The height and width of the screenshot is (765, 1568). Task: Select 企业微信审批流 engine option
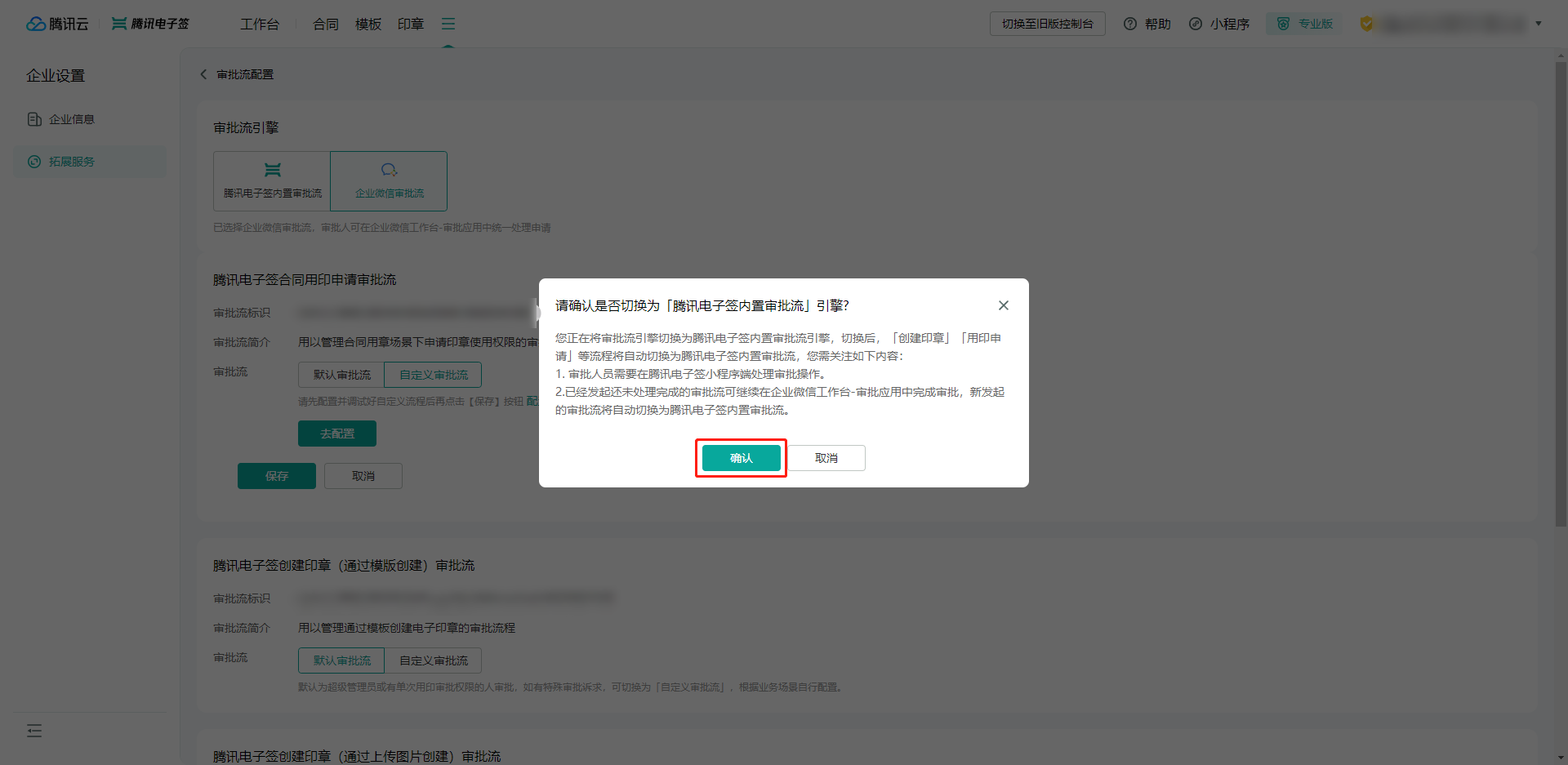pos(389,181)
